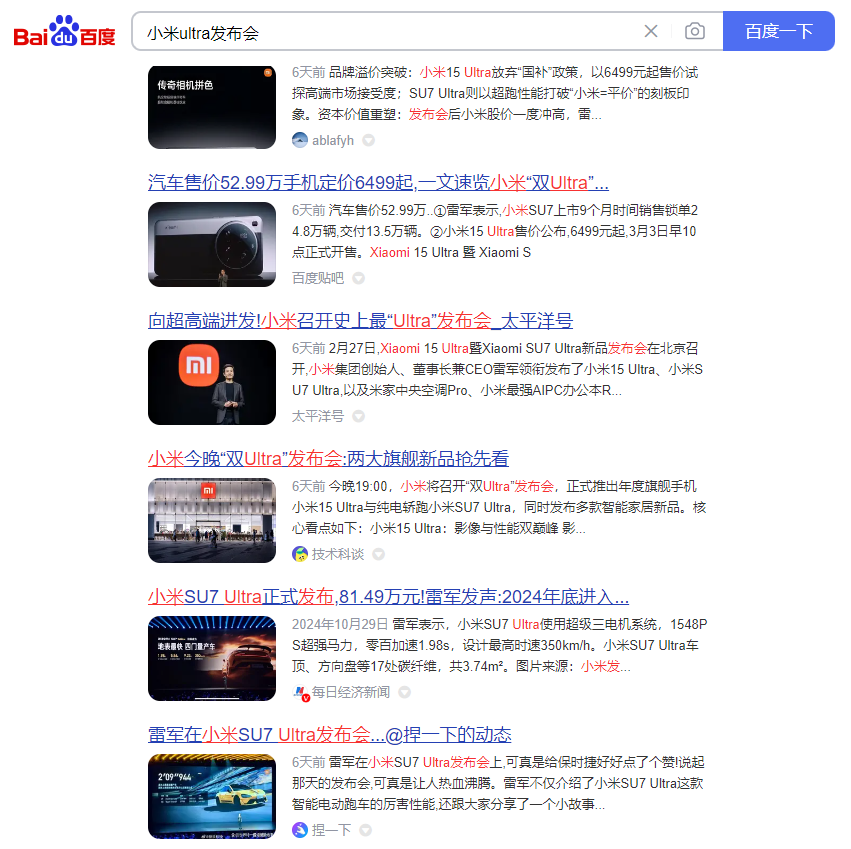Click the Baidu logo

[64, 31]
